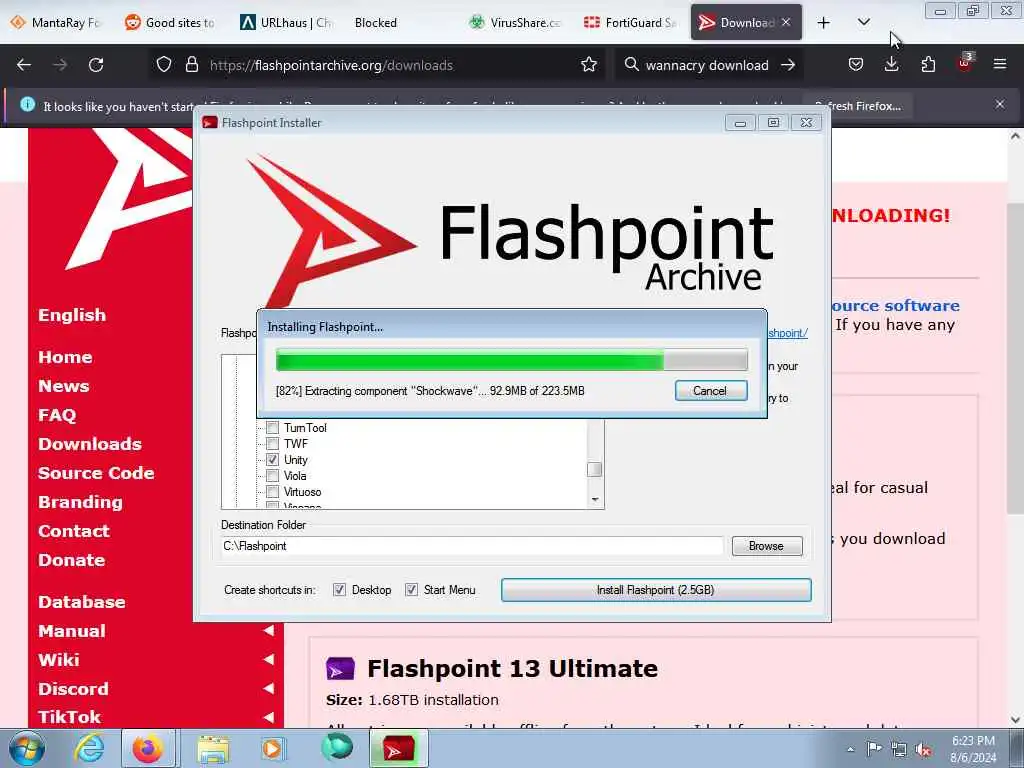Reload the current page
Screen dimensions: 1024x768
pos(96,65)
